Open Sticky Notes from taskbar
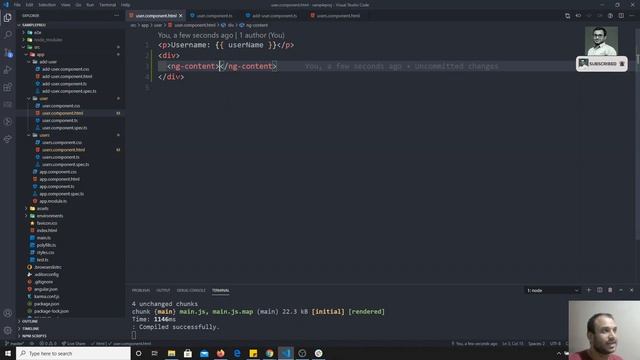The image size is (640, 360). point(253,353)
